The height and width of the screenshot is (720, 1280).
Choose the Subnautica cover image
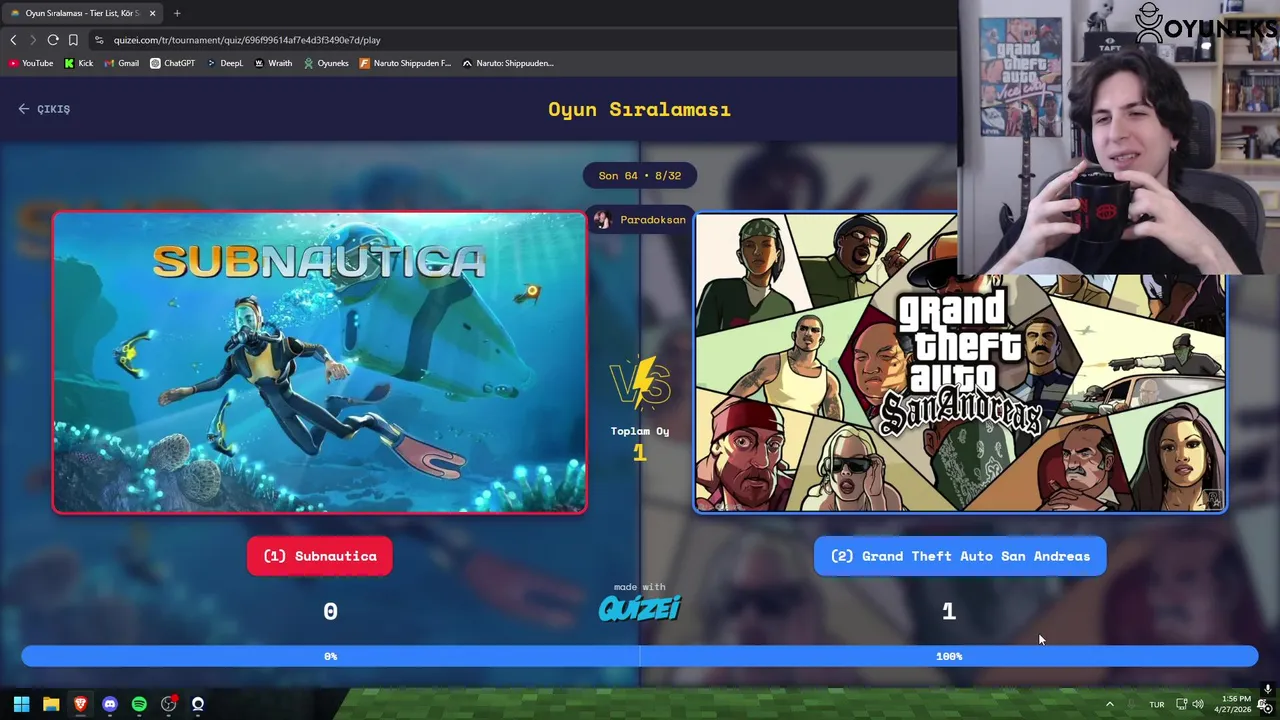[x=320, y=362]
